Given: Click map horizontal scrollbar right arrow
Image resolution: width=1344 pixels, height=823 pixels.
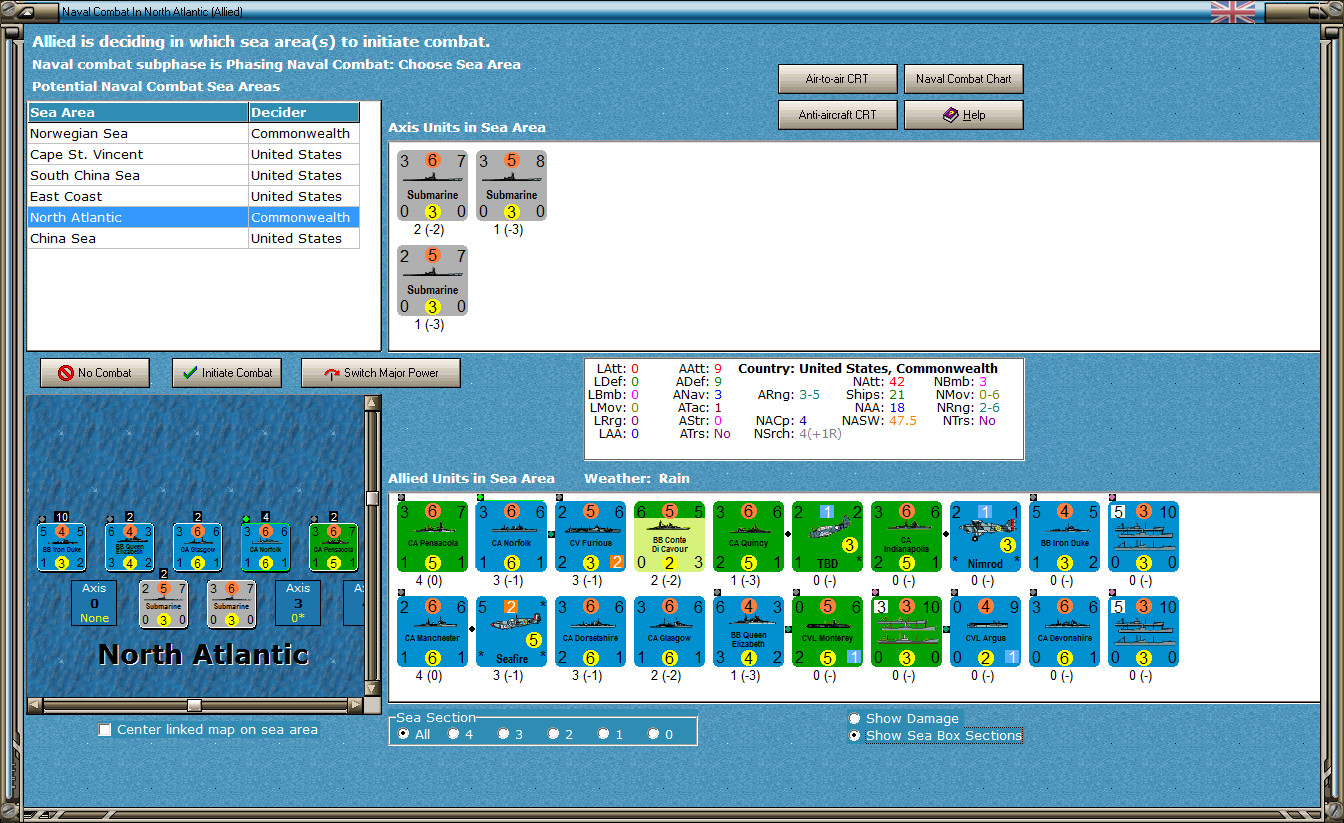Looking at the screenshot, I should (x=355, y=705).
